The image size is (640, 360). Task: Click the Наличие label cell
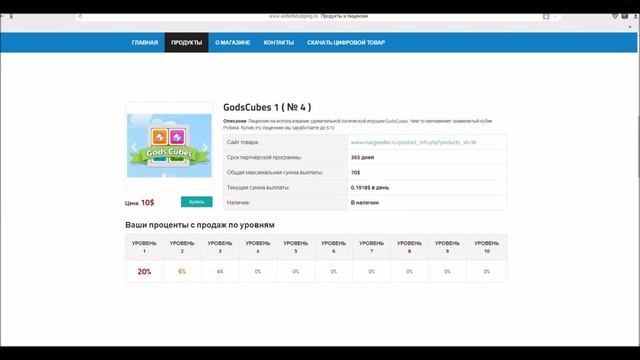pos(285,202)
